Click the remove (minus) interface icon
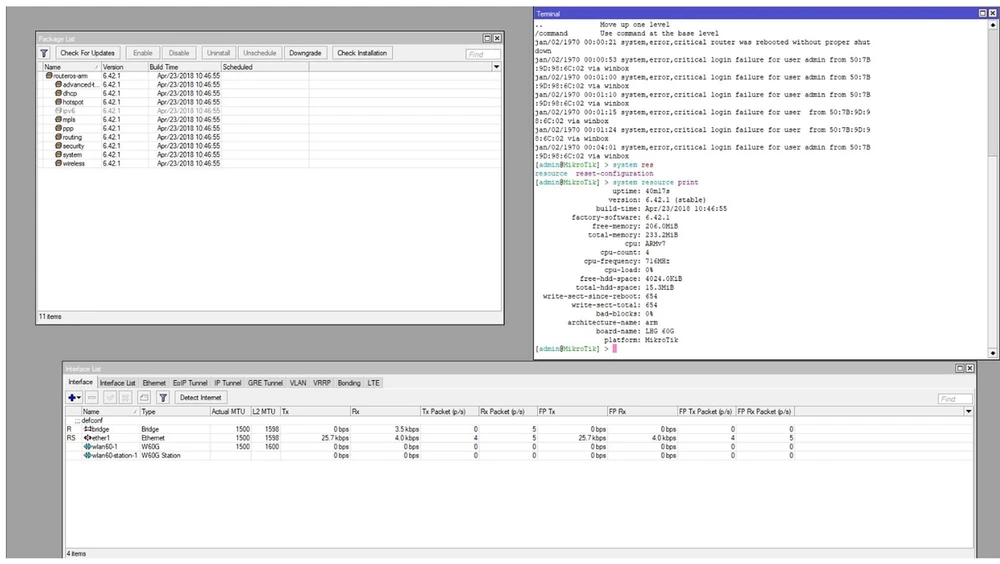Screen dimensions: 1000x564 92,397
